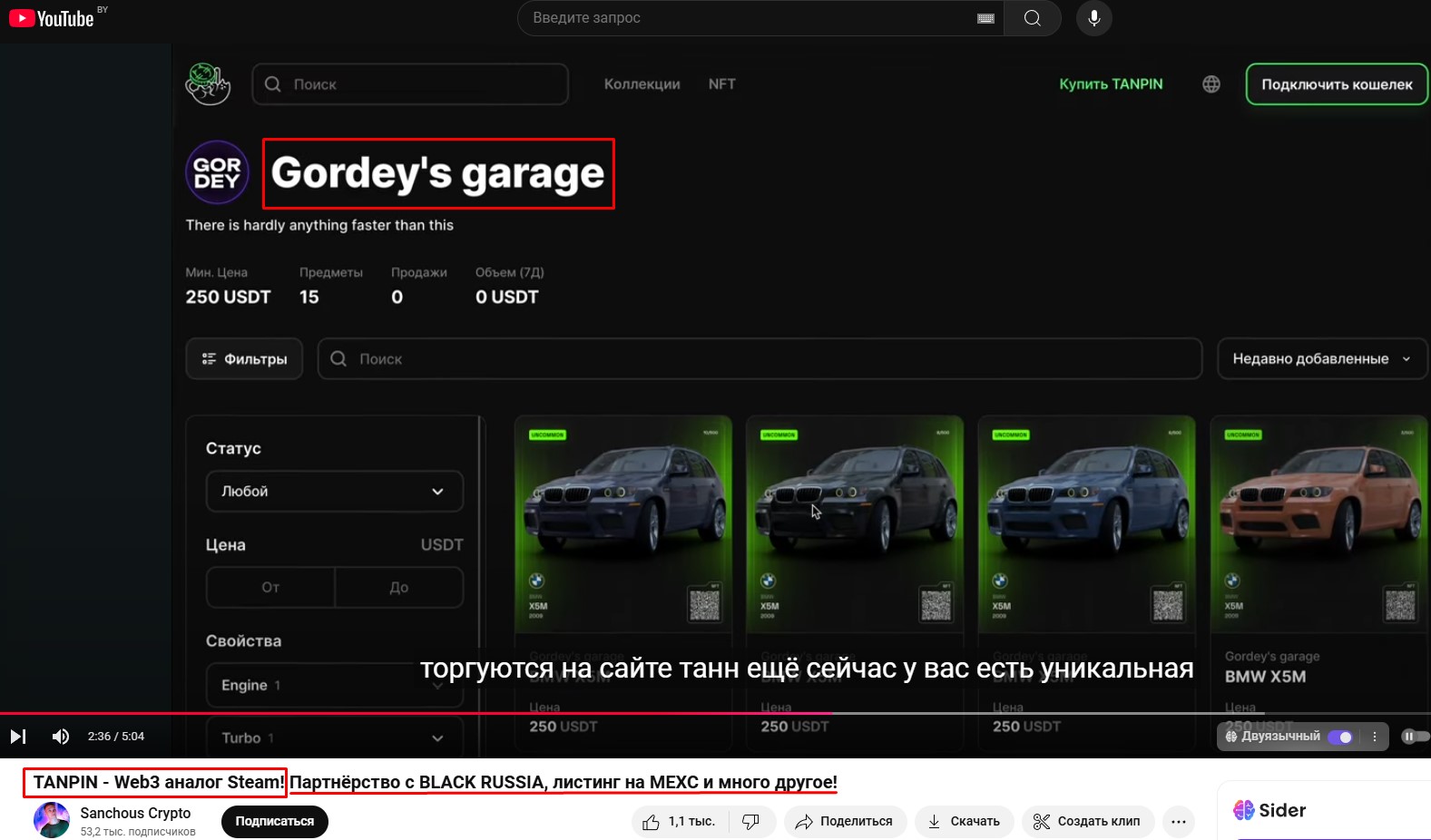Image resolution: width=1431 pixels, height=840 pixels.
Task: Open the language globe icon
Action: (1211, 84)
